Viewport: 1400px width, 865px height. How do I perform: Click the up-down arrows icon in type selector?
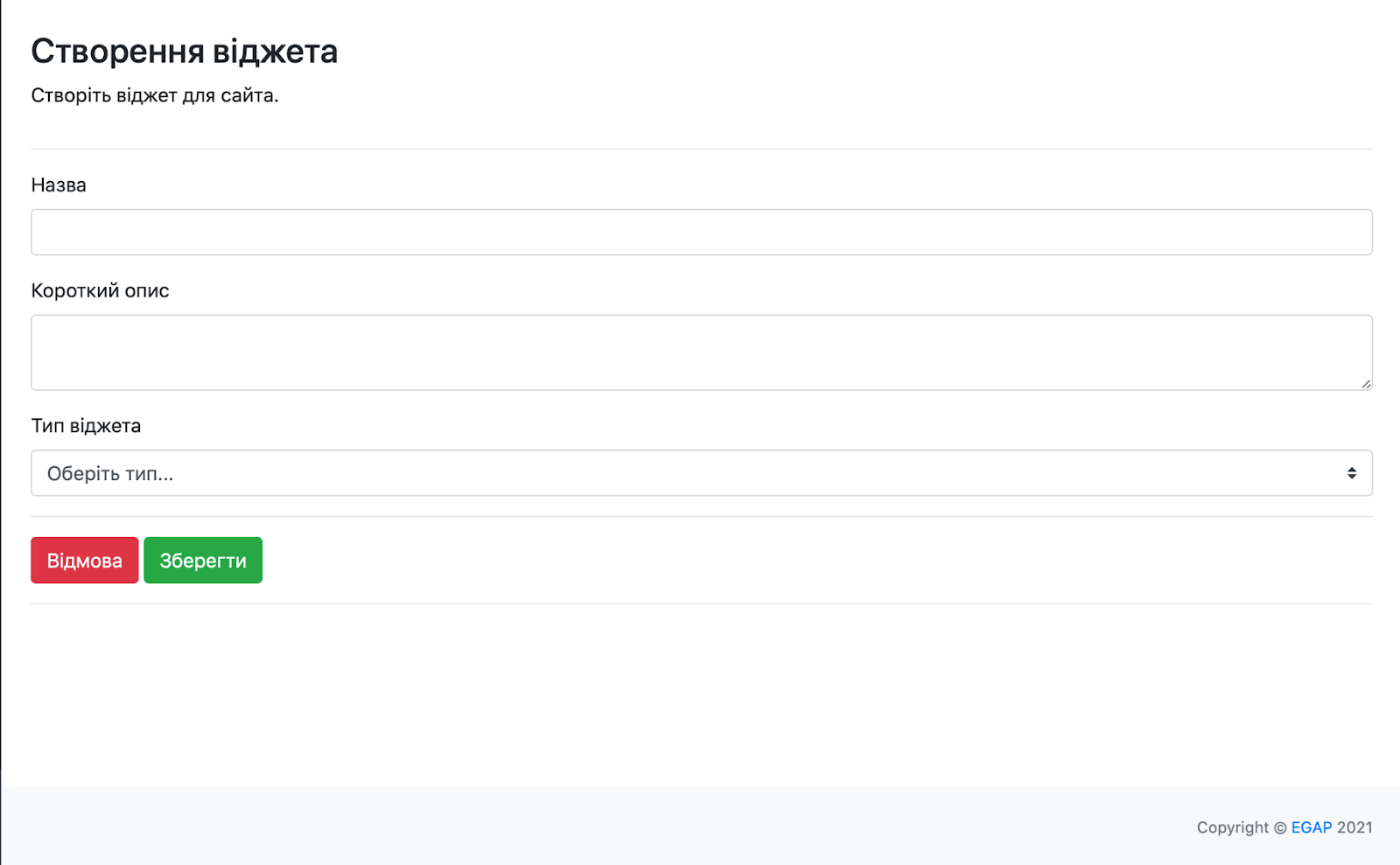(1352, 473)
